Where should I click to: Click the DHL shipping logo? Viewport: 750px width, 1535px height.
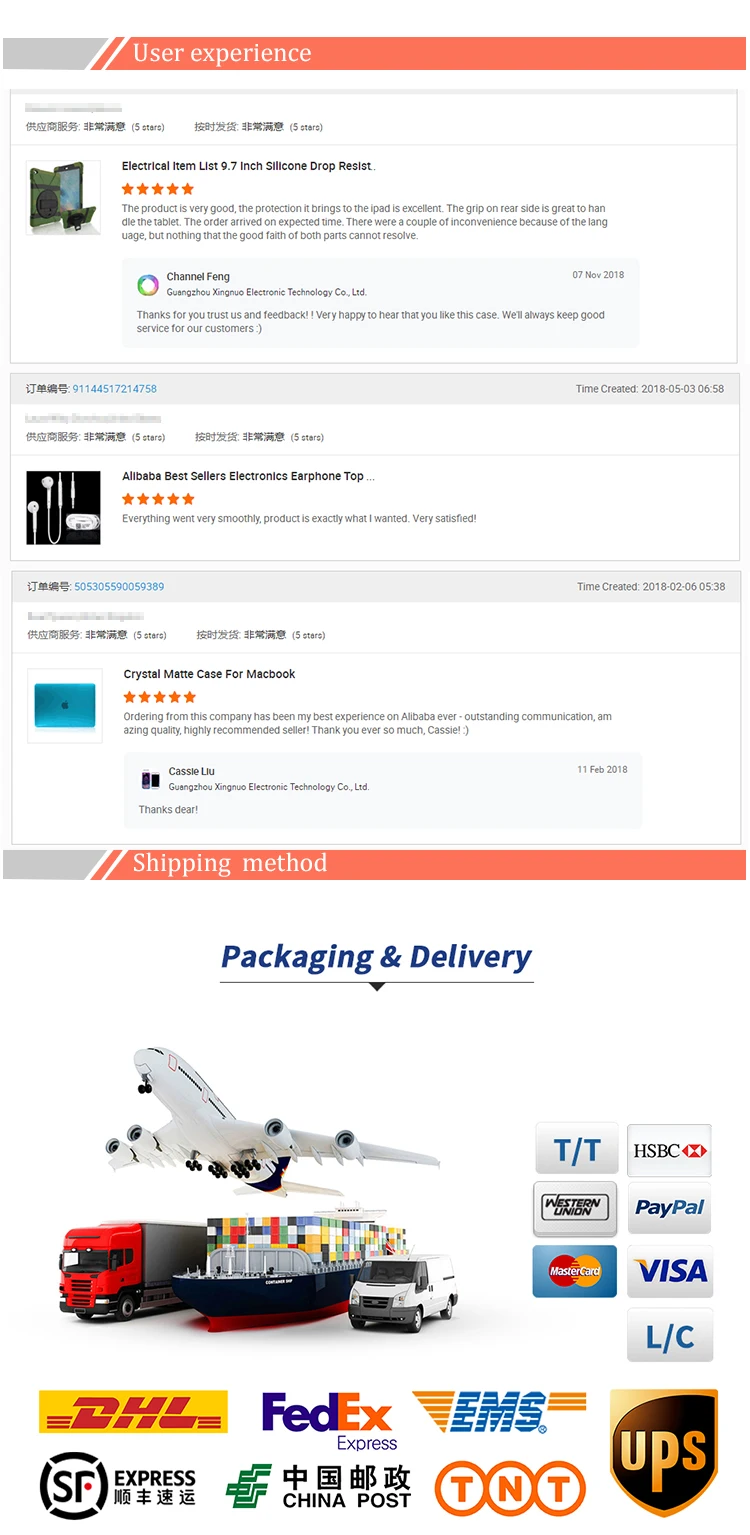[x=133, y=1411]
